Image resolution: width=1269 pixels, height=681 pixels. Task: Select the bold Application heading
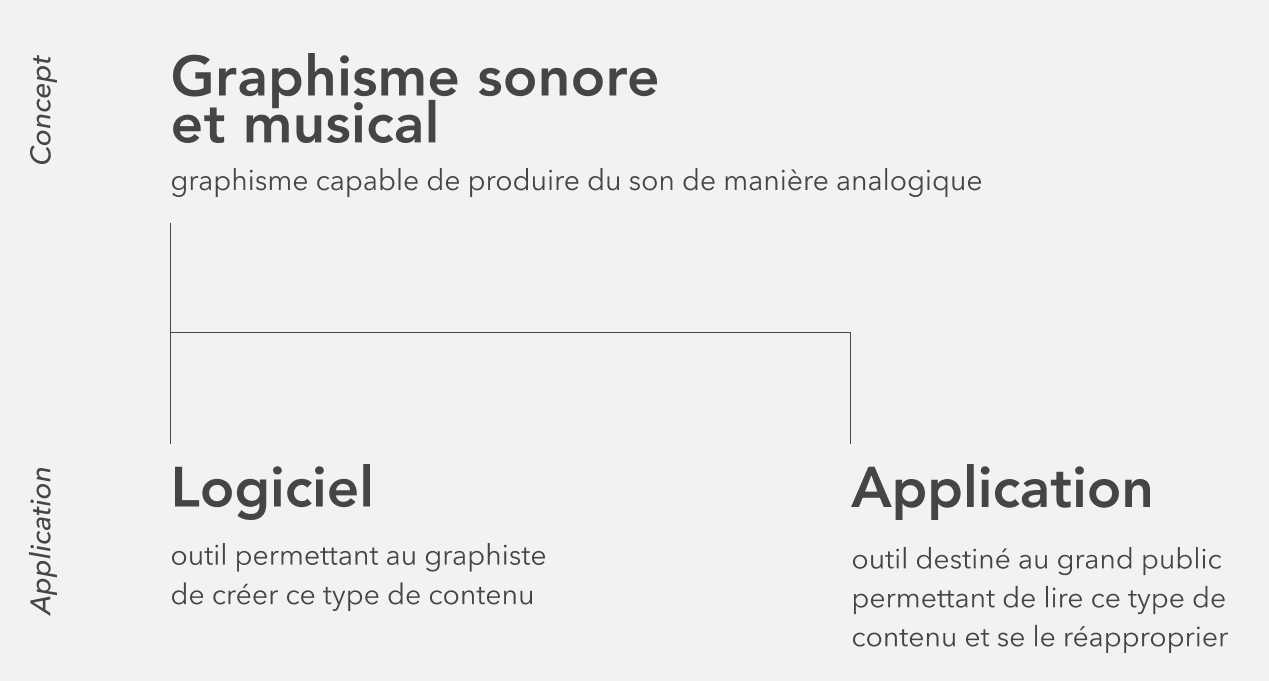click(x=1002, y=489)
